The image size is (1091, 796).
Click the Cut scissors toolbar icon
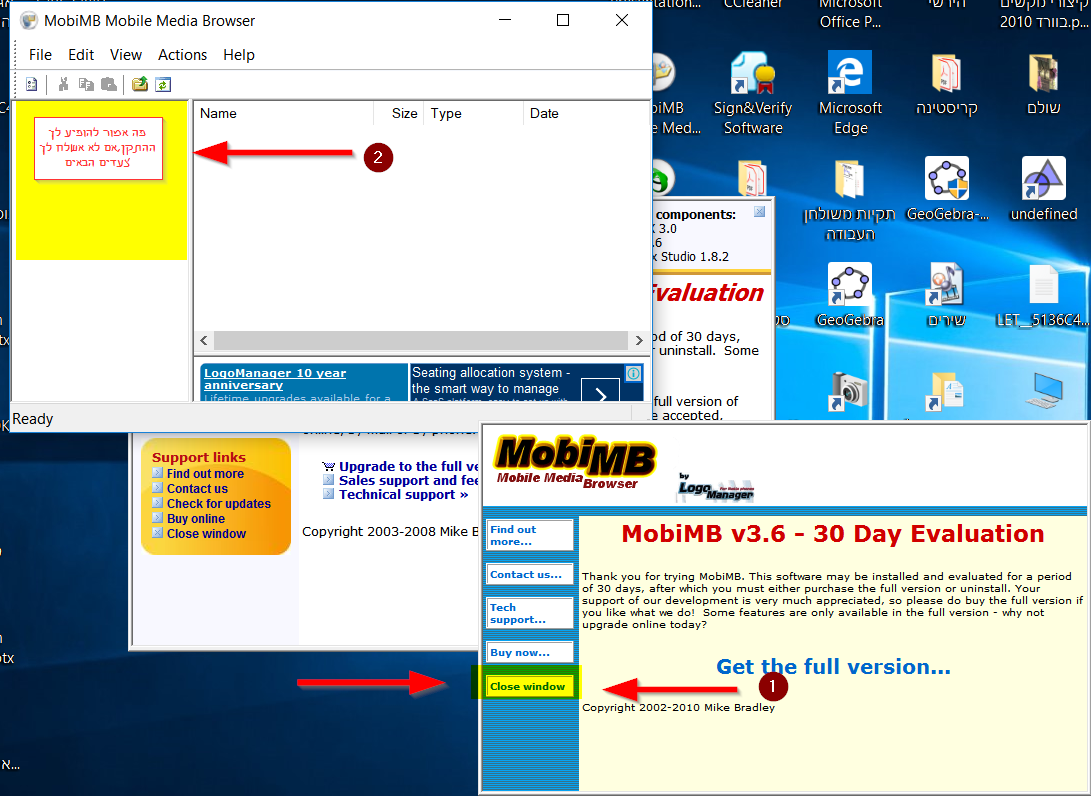(x=63, y=85)
